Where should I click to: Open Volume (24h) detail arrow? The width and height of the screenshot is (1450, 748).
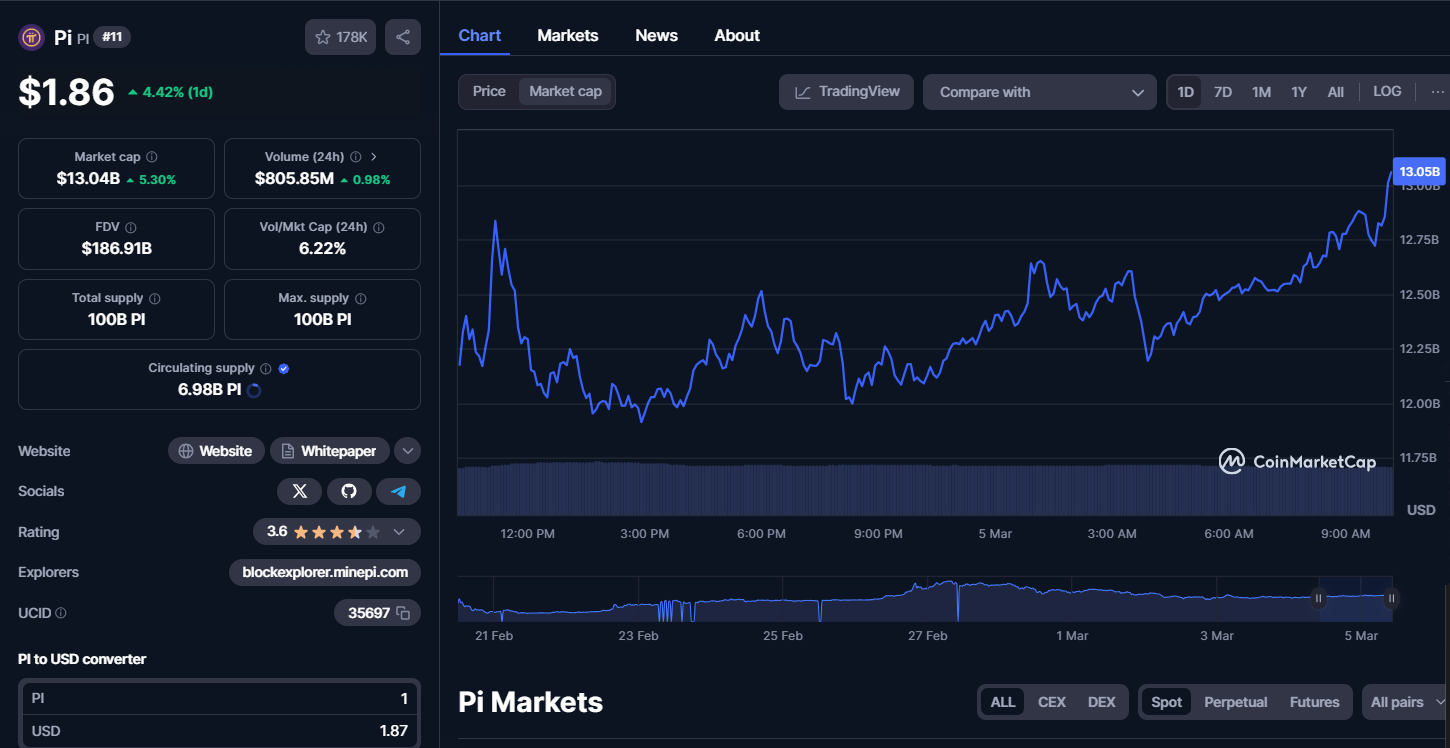click(374, 157)
